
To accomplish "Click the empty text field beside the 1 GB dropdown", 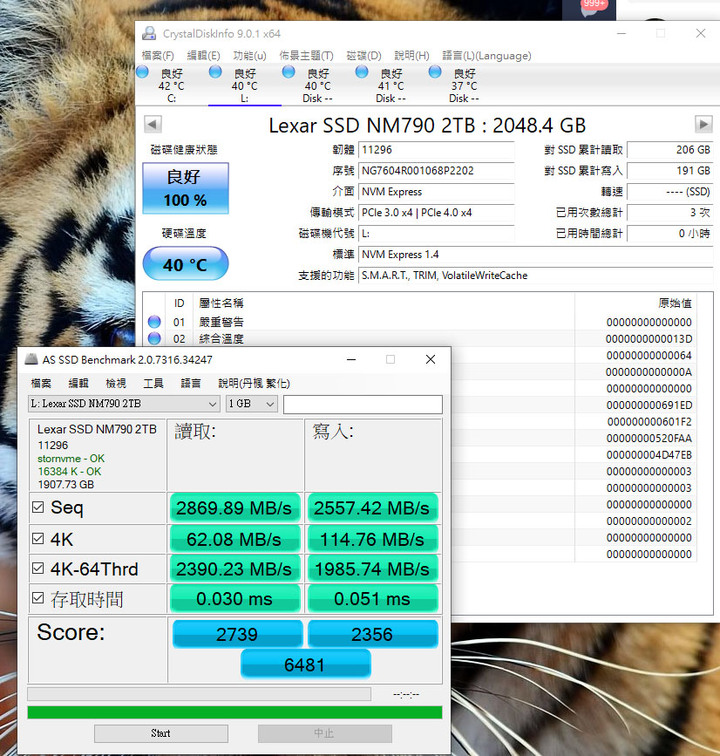I will pyautogui.click(x=363, y=404).
